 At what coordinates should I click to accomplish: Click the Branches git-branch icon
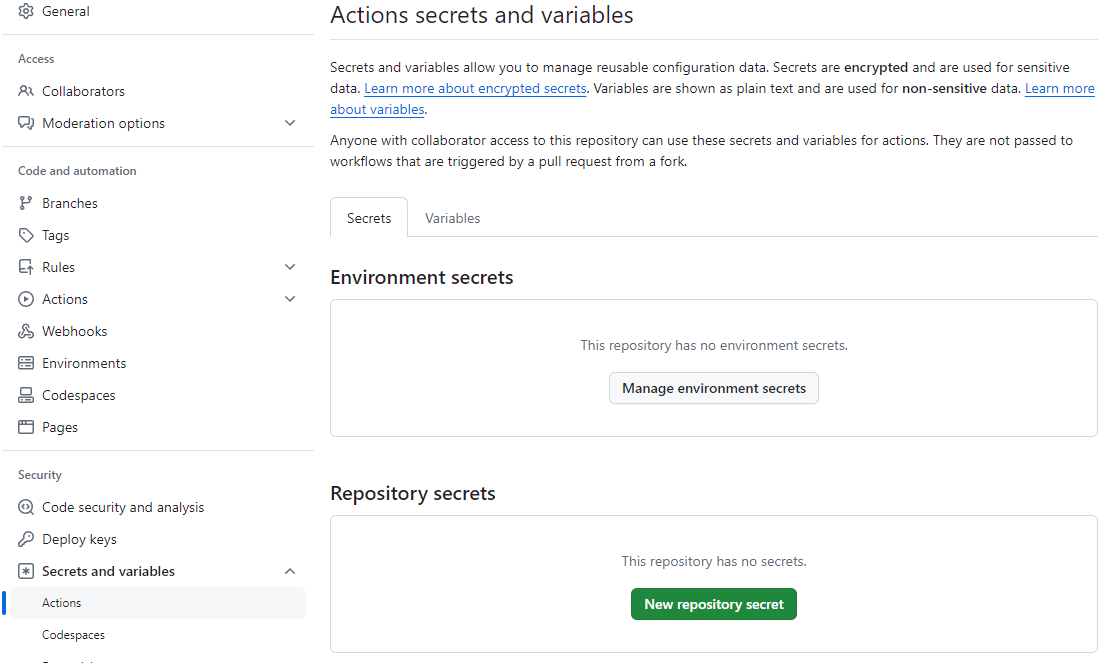click(26, 203)
